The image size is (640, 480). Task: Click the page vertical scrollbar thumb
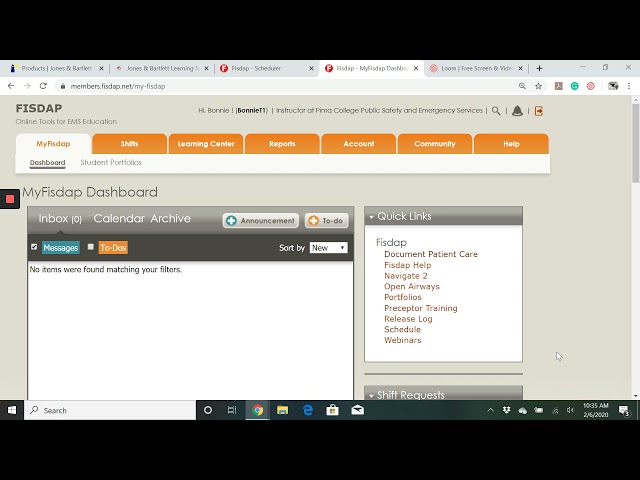click(x=636, y=143)
